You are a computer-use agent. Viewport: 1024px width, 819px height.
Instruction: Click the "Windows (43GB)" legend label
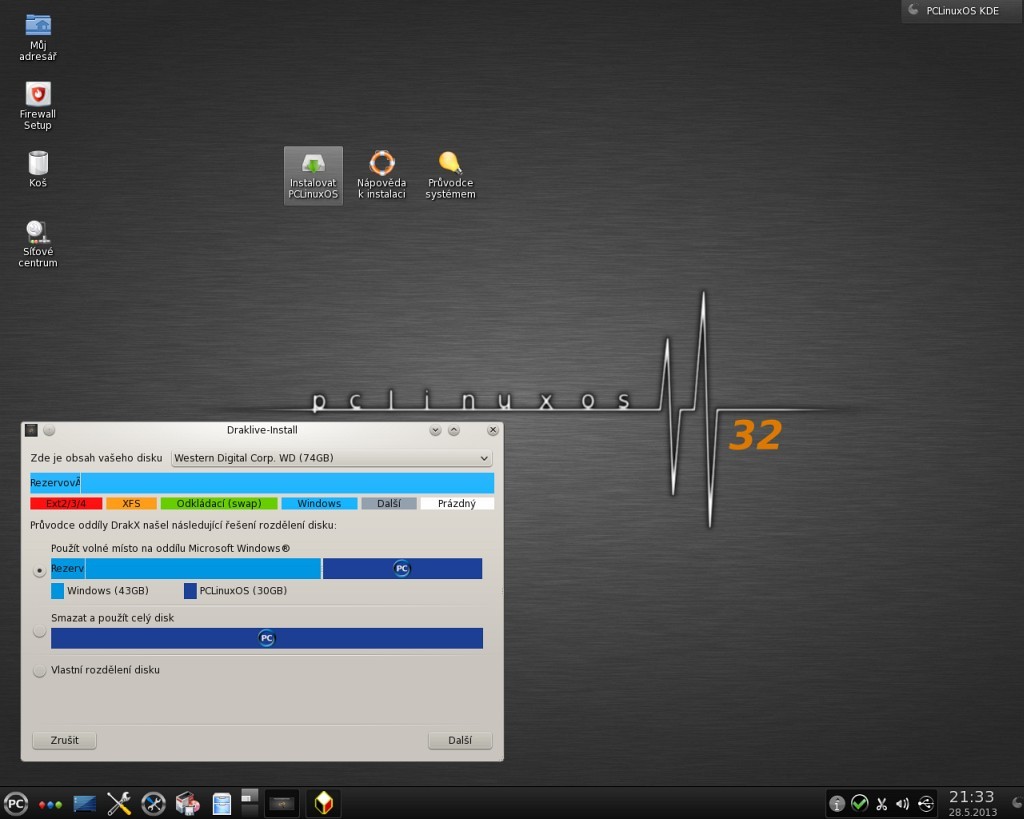pos(108,590)
